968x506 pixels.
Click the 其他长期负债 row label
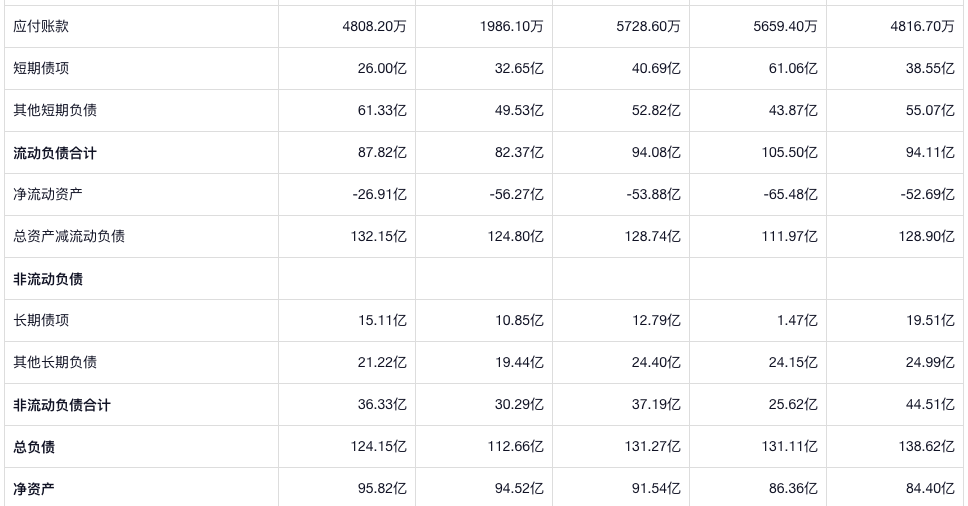[x=55, y=362]
